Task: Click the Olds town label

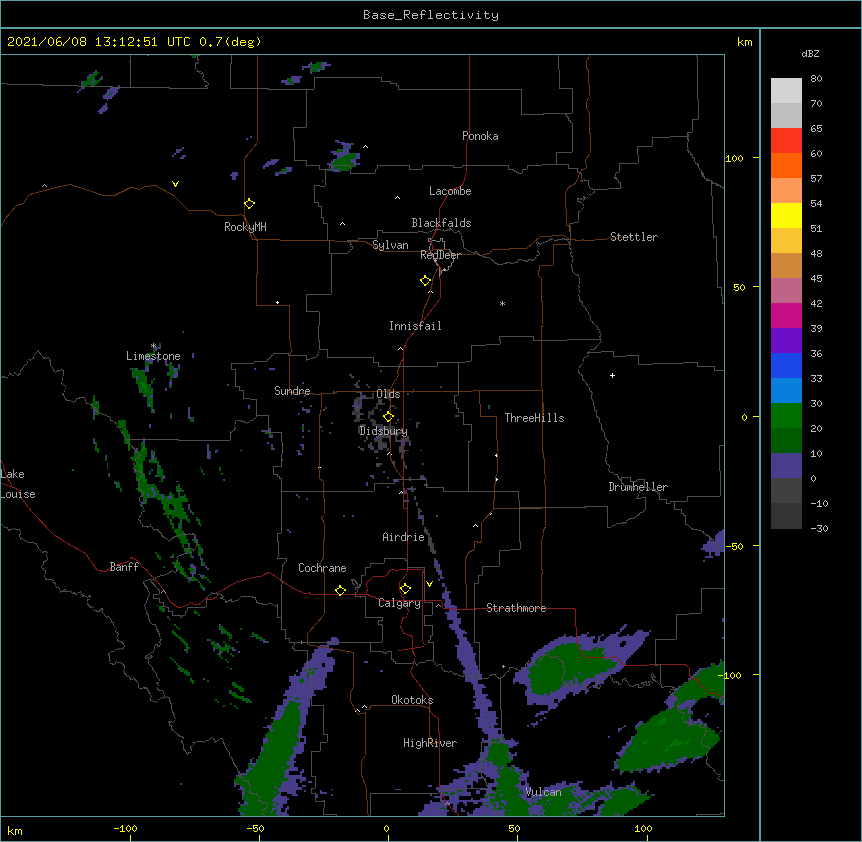Action: point(388,394)
